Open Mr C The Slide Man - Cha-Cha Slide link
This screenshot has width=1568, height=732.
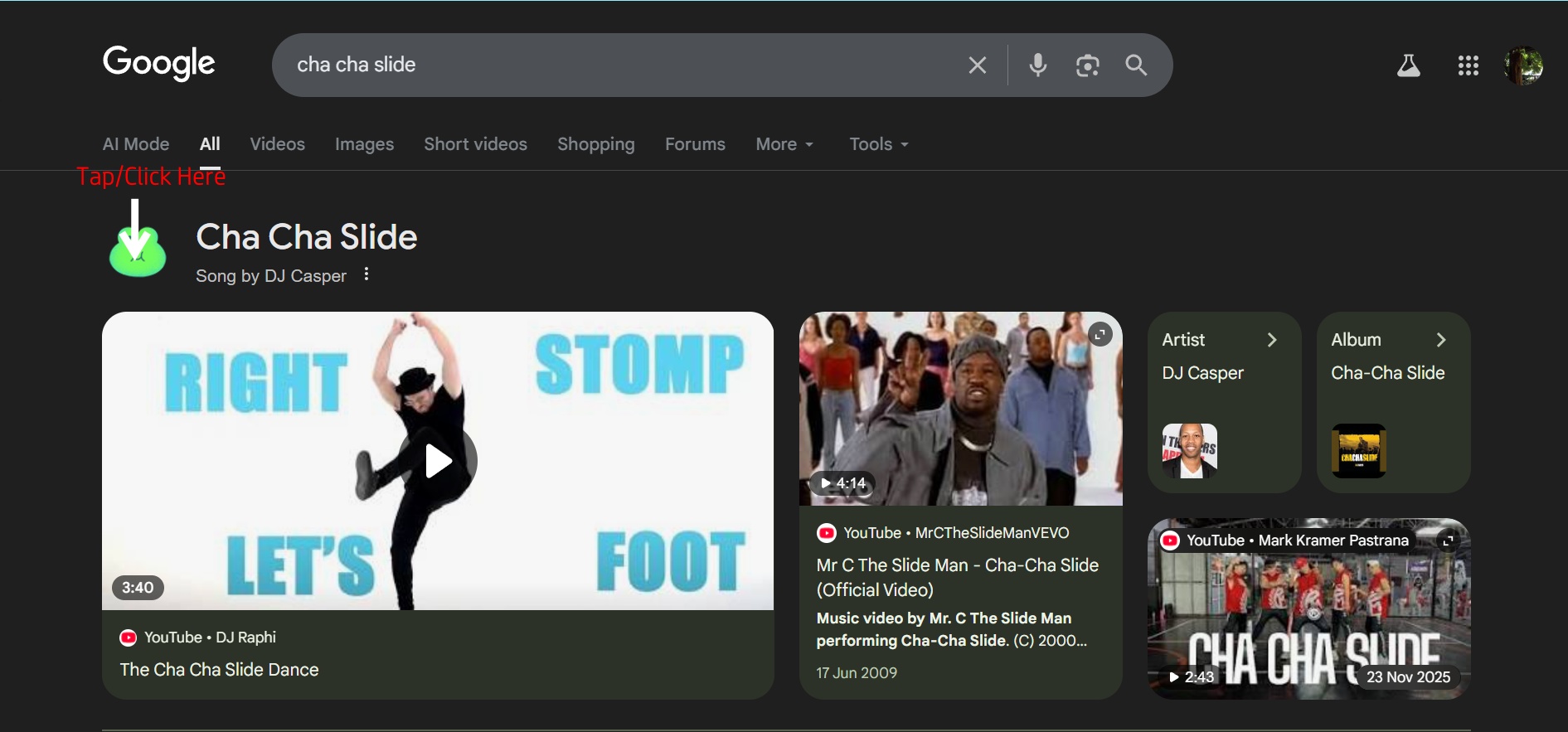point(958,578)
